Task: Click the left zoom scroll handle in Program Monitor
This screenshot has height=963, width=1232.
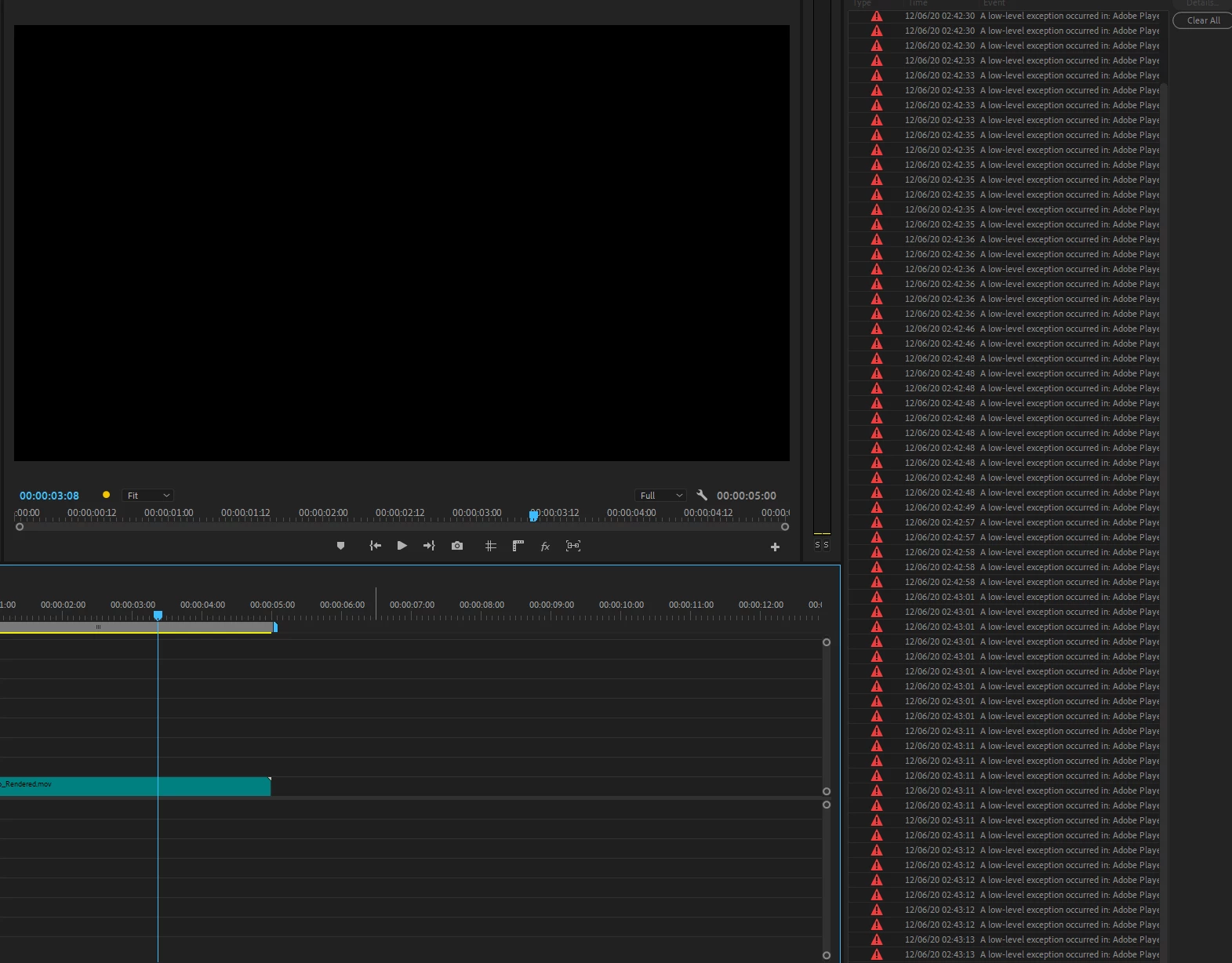Action: coord(20,527)
